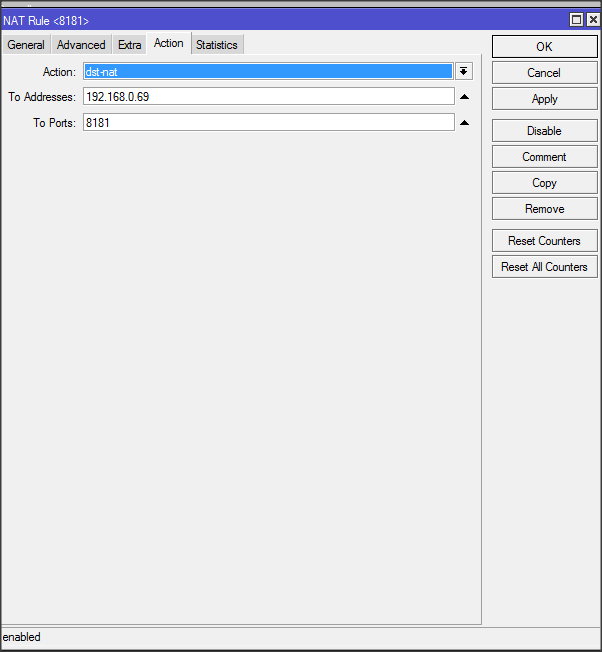Open the Action dropdown arrow
This screenshot has width=602, height=652.
[x=464, y=72]
